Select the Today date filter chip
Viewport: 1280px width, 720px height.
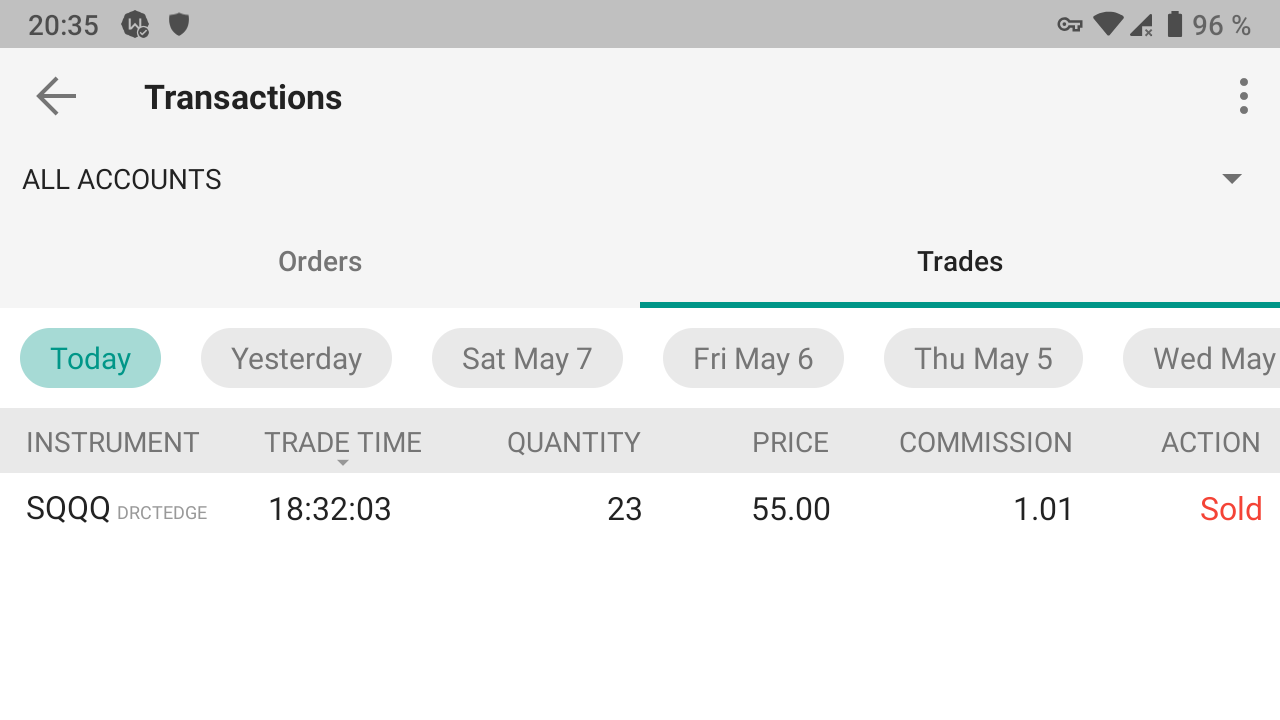tap(91, 358)
